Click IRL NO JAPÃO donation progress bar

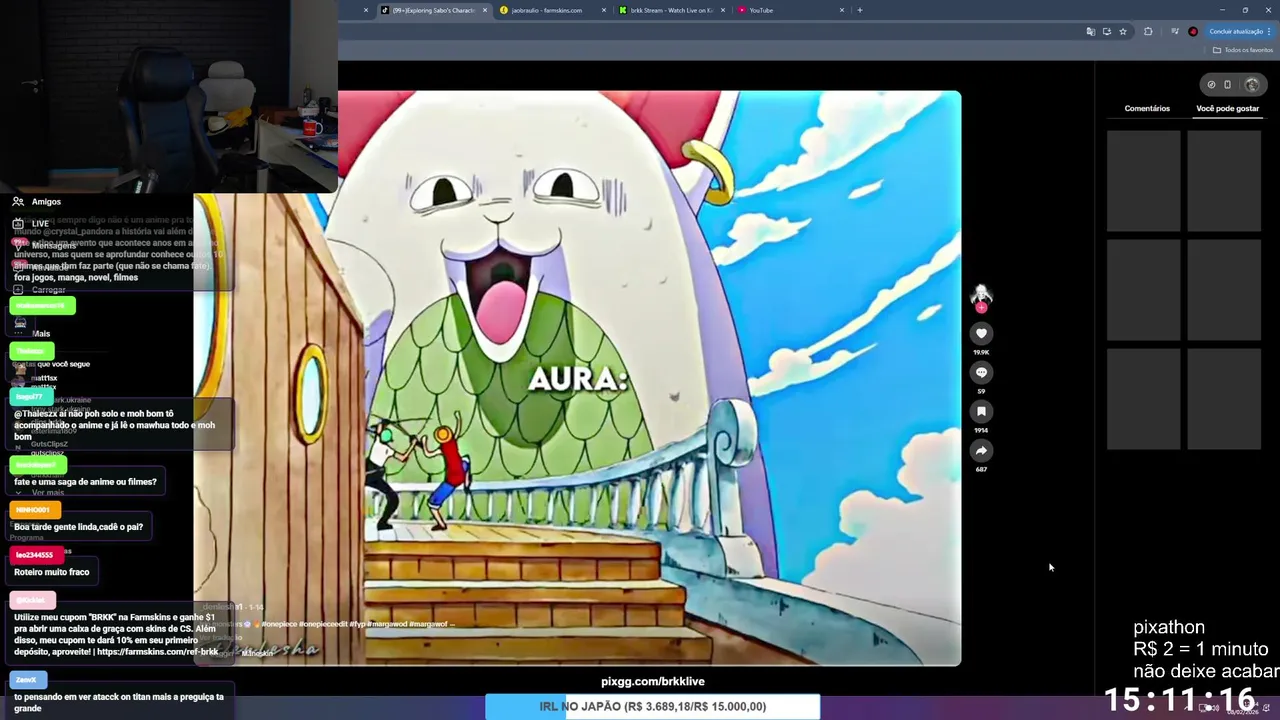653,706
